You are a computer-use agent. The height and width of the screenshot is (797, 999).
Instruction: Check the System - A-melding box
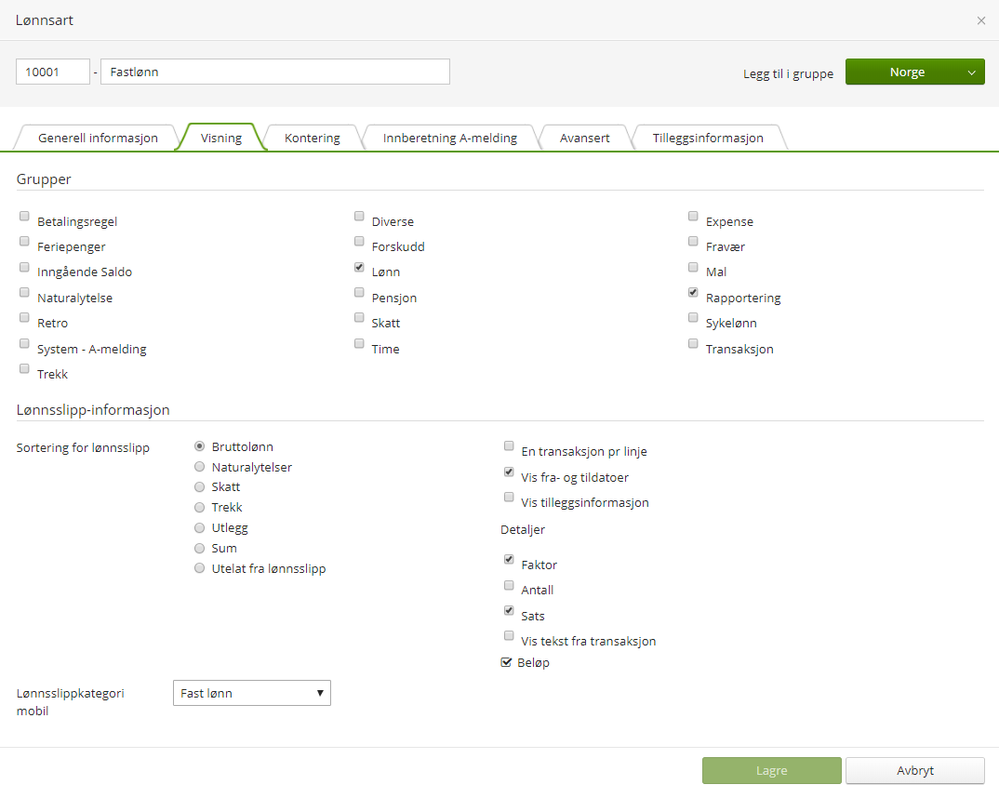click(24, 343)
